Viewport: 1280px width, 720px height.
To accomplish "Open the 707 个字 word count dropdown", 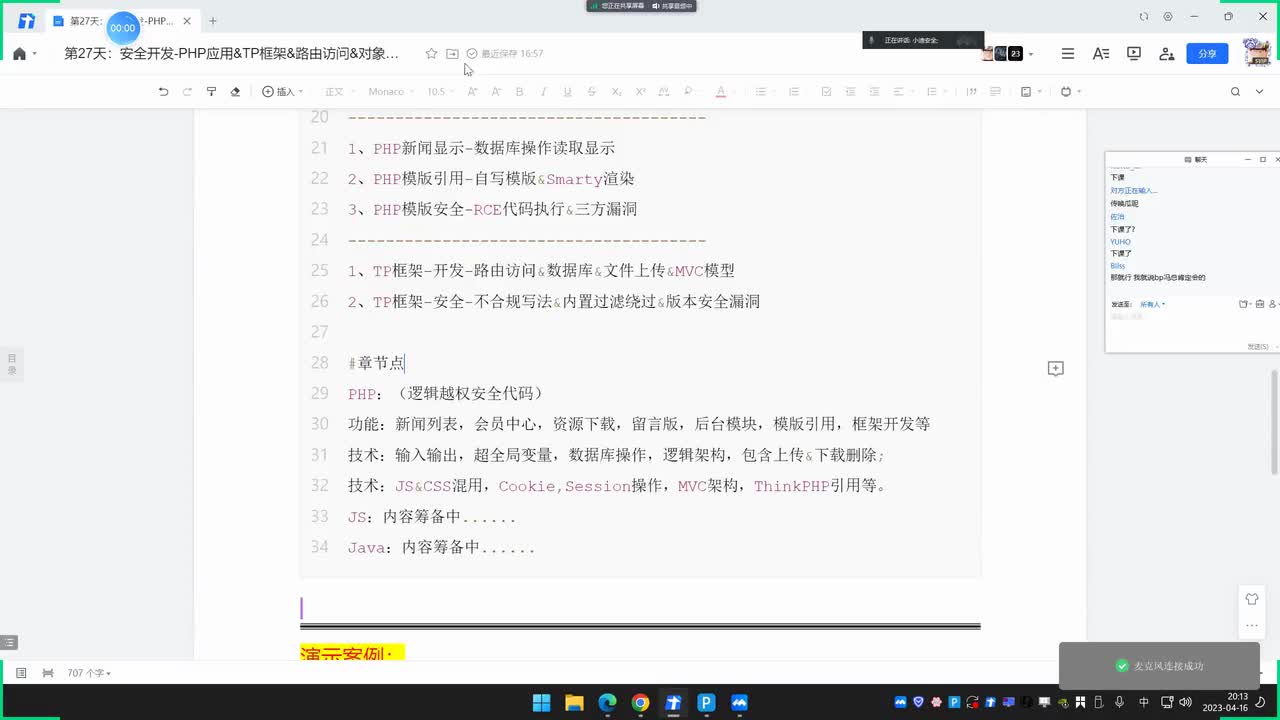I will tap(89, 674).
